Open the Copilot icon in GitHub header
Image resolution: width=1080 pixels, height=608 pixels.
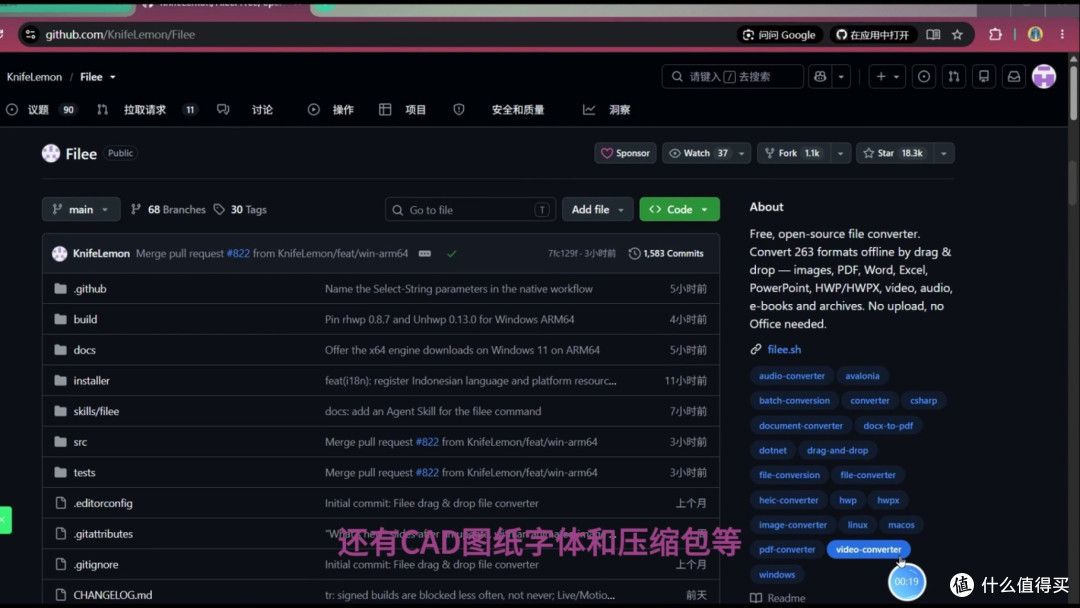pos(820,76)
